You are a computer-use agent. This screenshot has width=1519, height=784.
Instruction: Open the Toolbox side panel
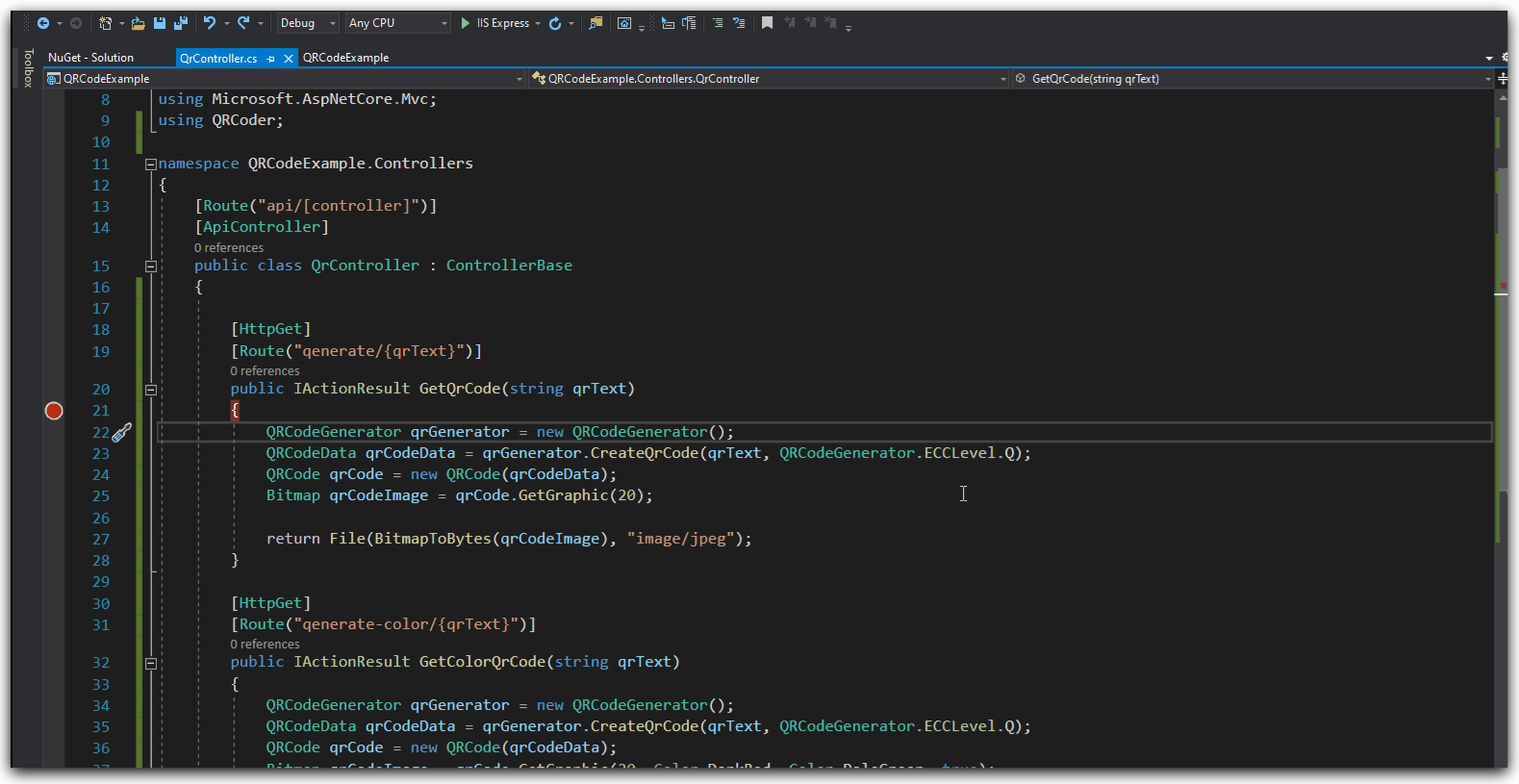pos(28,68)
